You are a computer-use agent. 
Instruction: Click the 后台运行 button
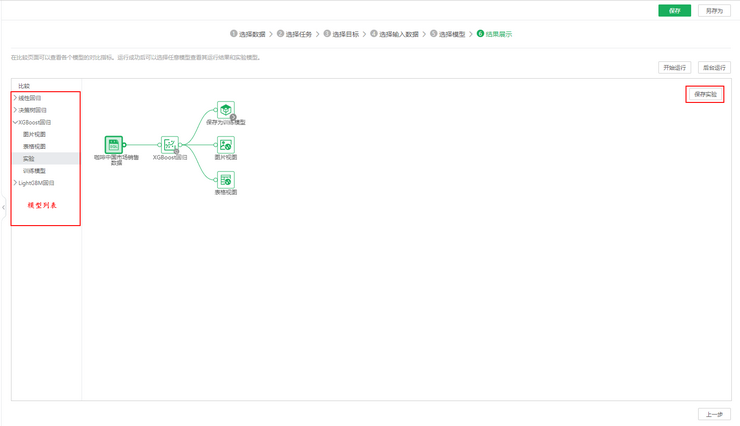[714, 67]
